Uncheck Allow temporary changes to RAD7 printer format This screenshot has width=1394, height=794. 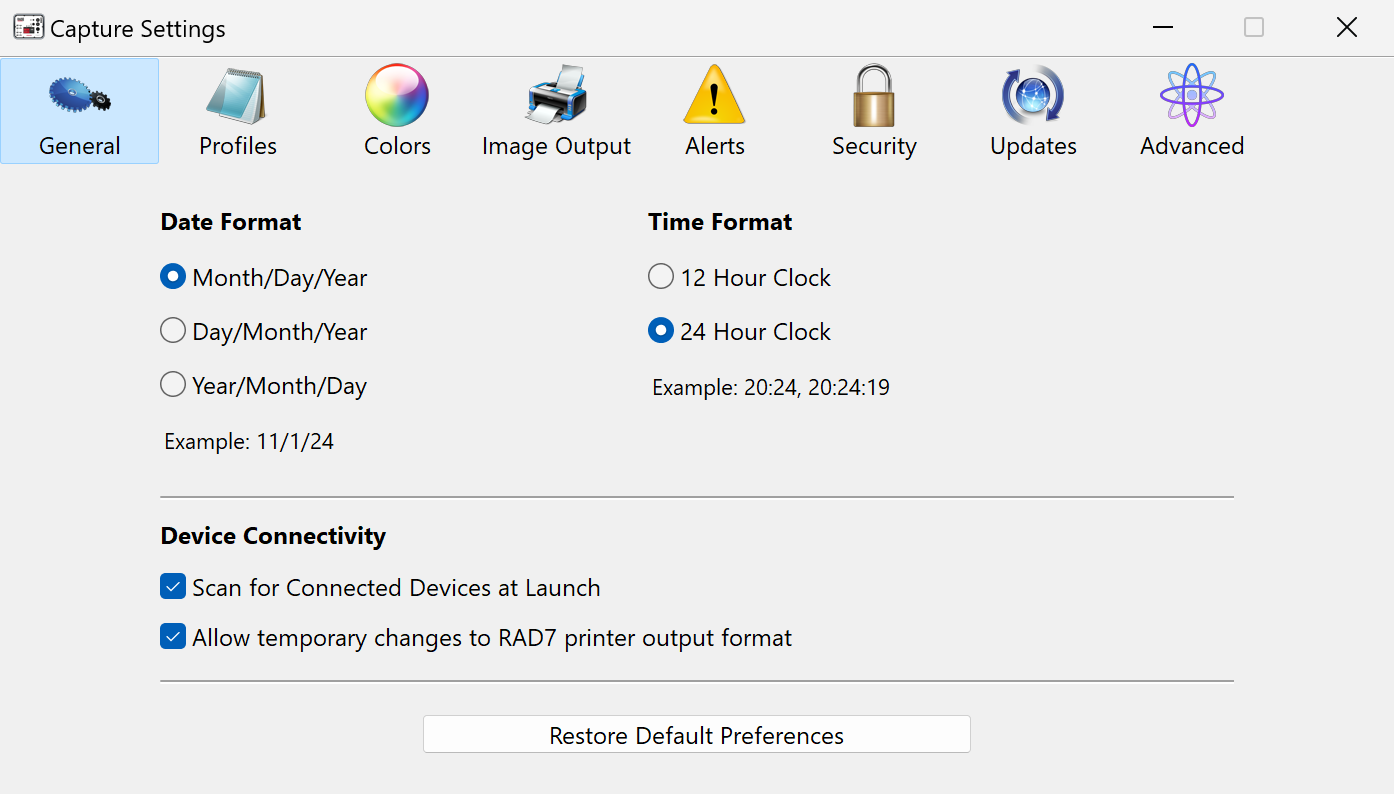tap(173, 637)
